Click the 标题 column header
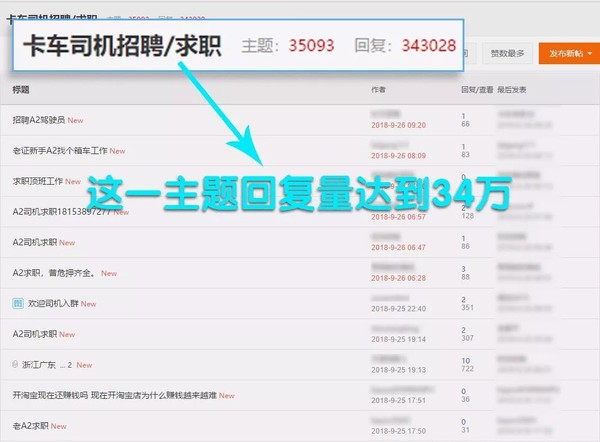Image resolution: width=600 pixels, height=442 pixels. [x=22, y=89]
